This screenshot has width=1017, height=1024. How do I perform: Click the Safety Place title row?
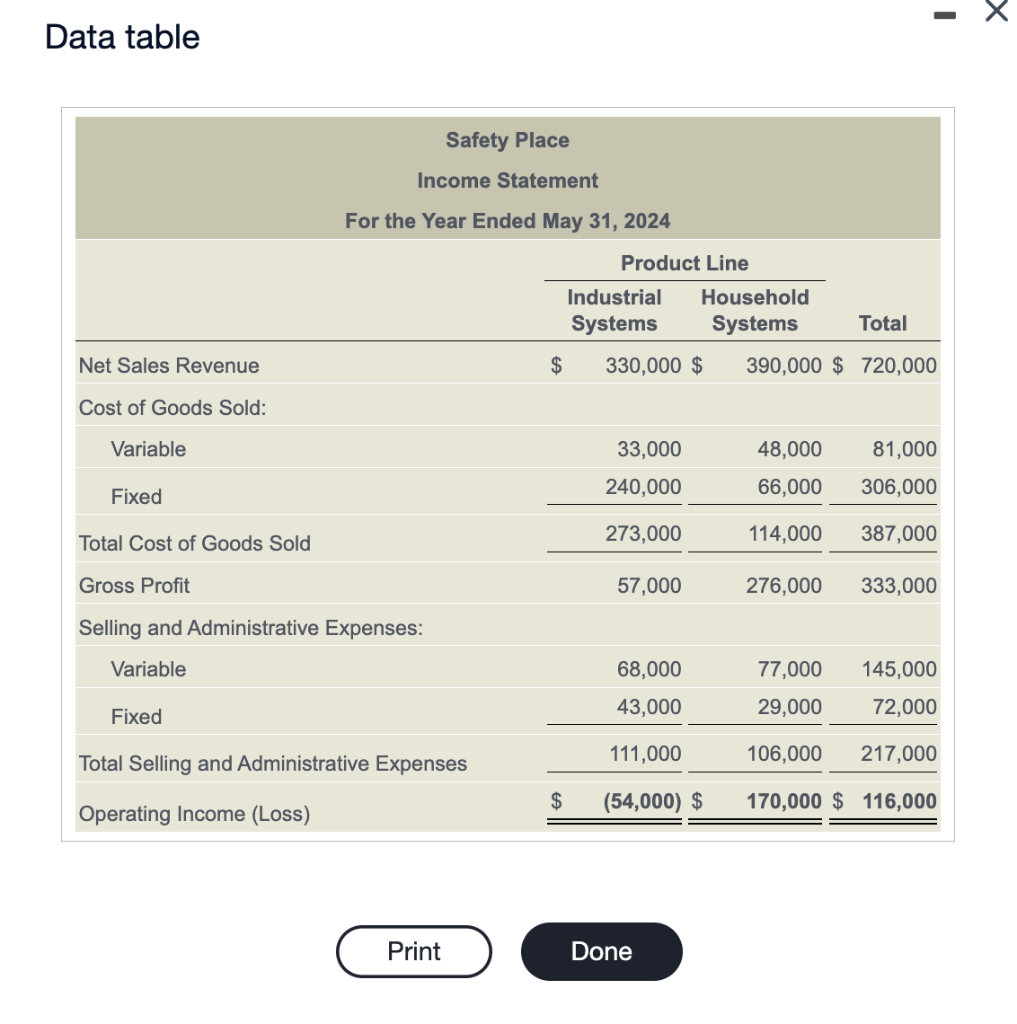507,140
